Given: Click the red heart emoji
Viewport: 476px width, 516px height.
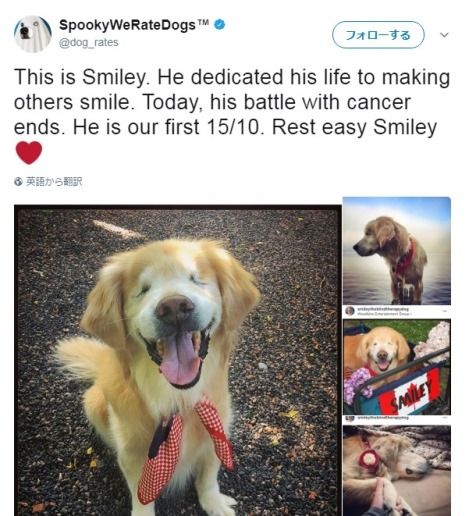Looking at the screenshot, I should [x=29, y=152].
